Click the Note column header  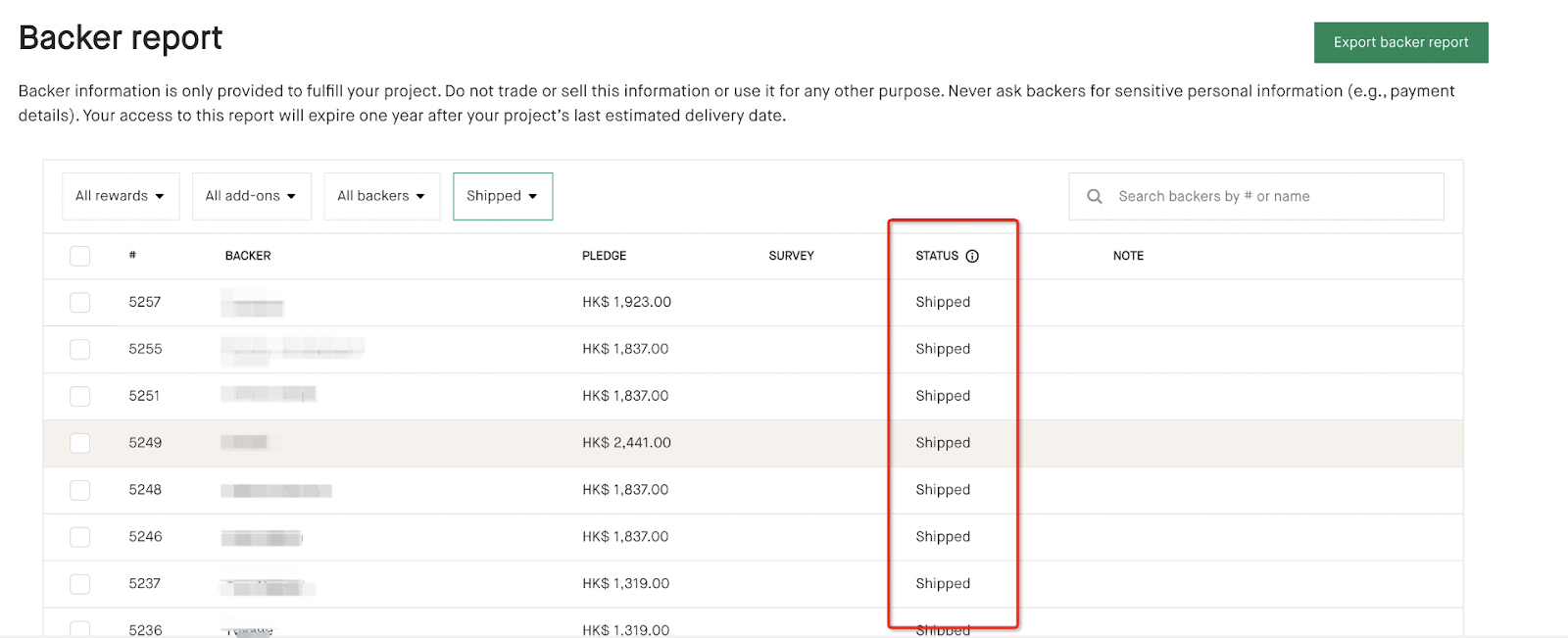pos(1128,256)
